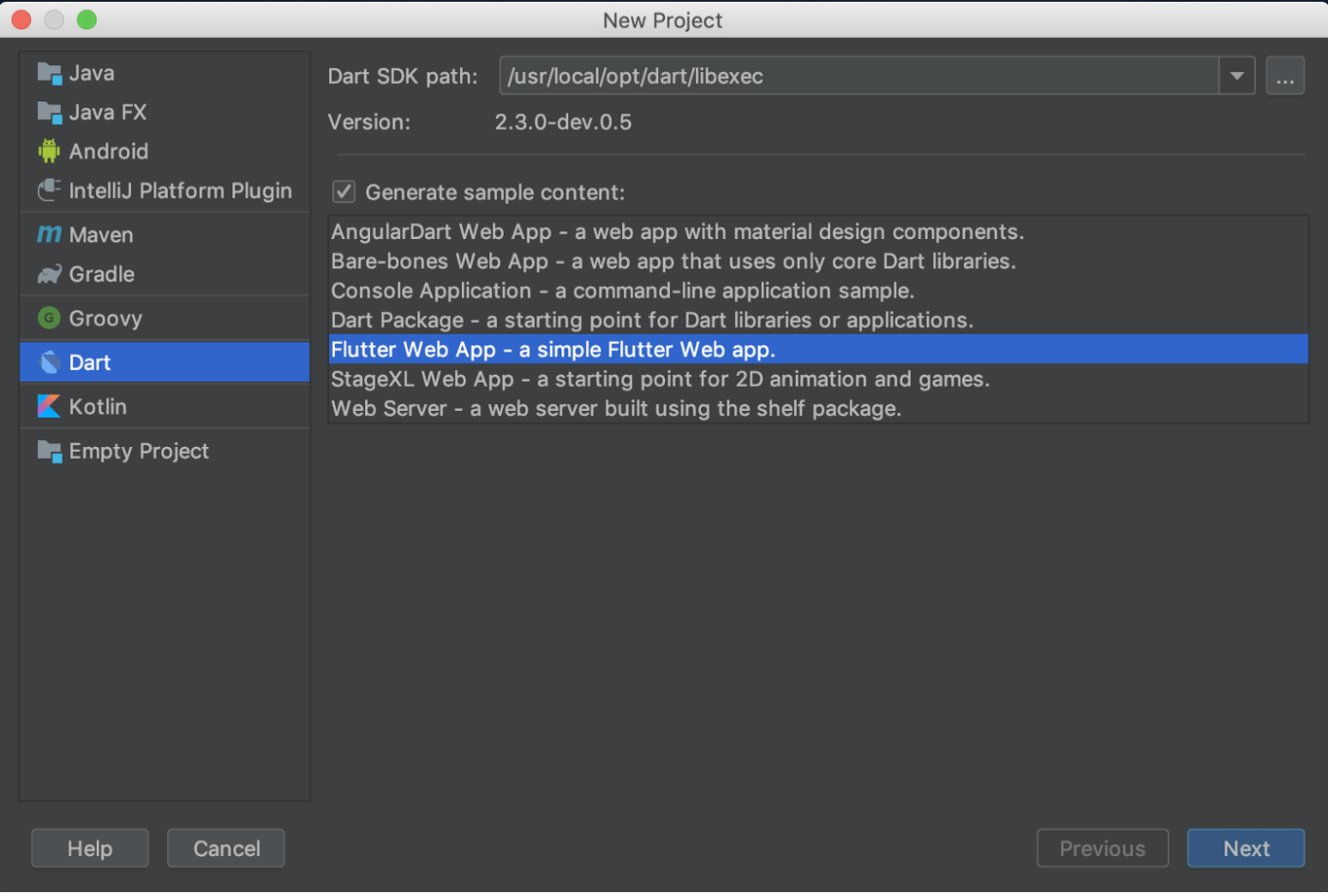Click the version value 2.3.0-dev.0.5

(x=563, y=122)
